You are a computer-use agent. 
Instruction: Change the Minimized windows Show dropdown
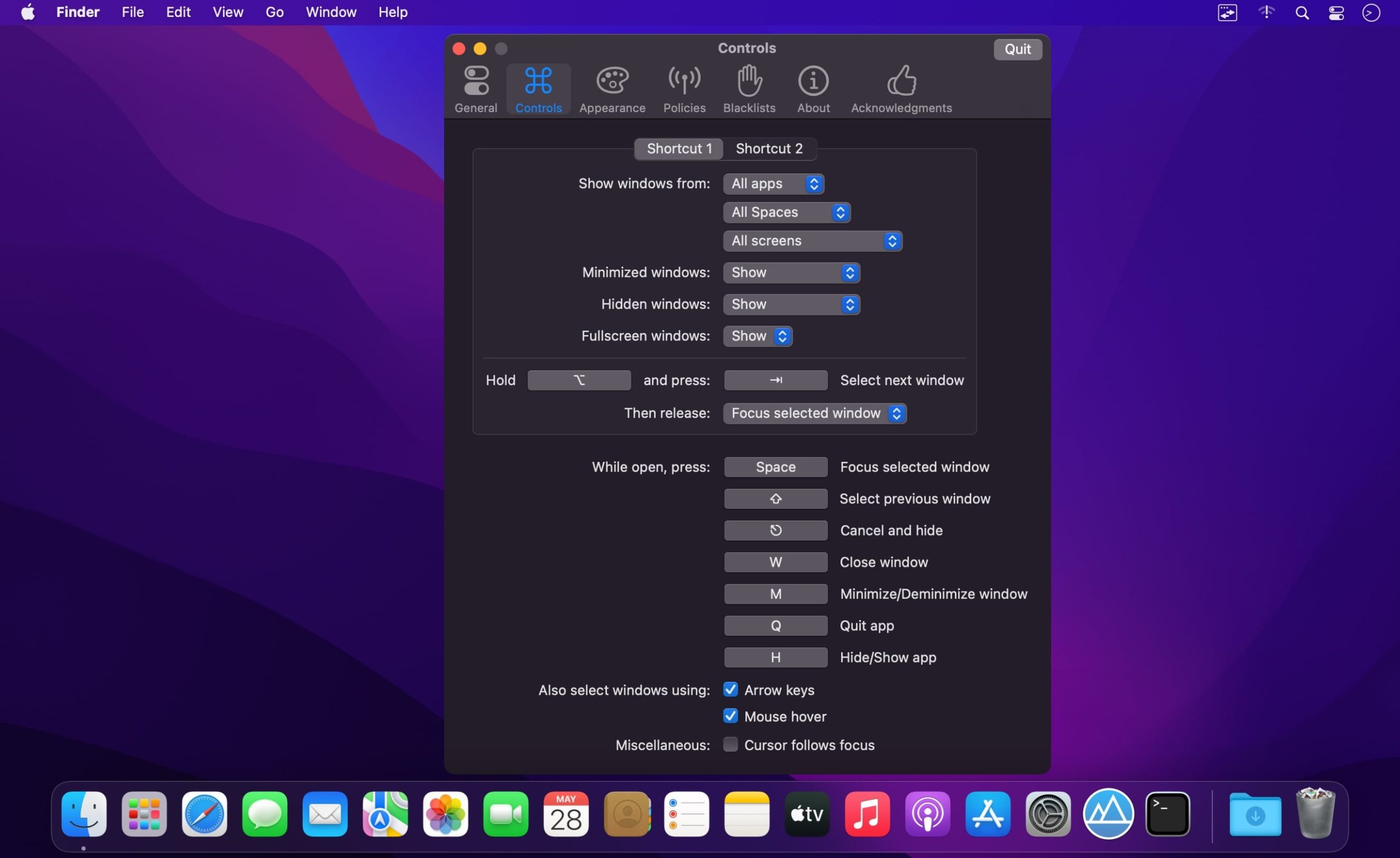791,273
